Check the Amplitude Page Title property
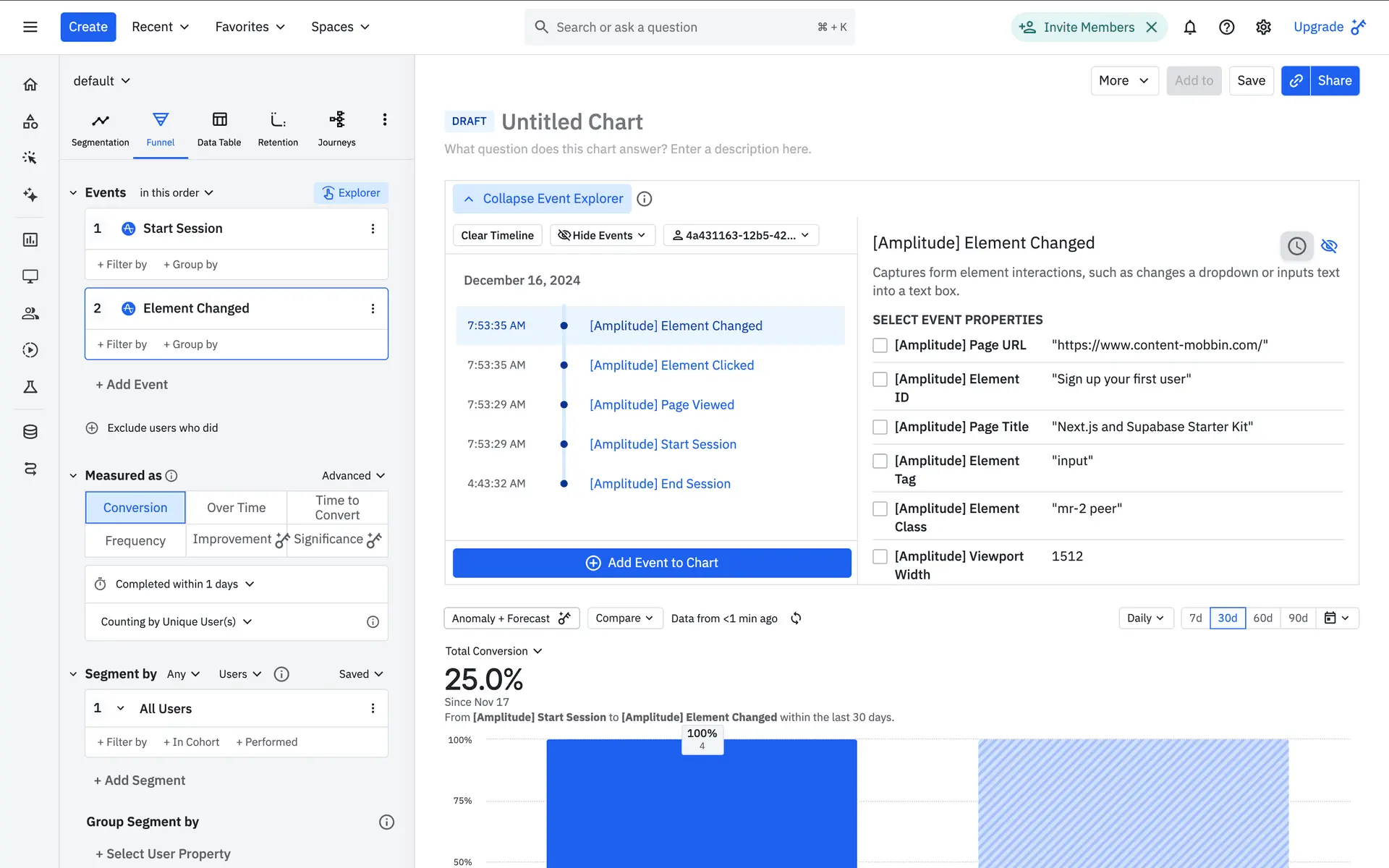This screenshot has height=868, width=1389. tap(880, 427)
